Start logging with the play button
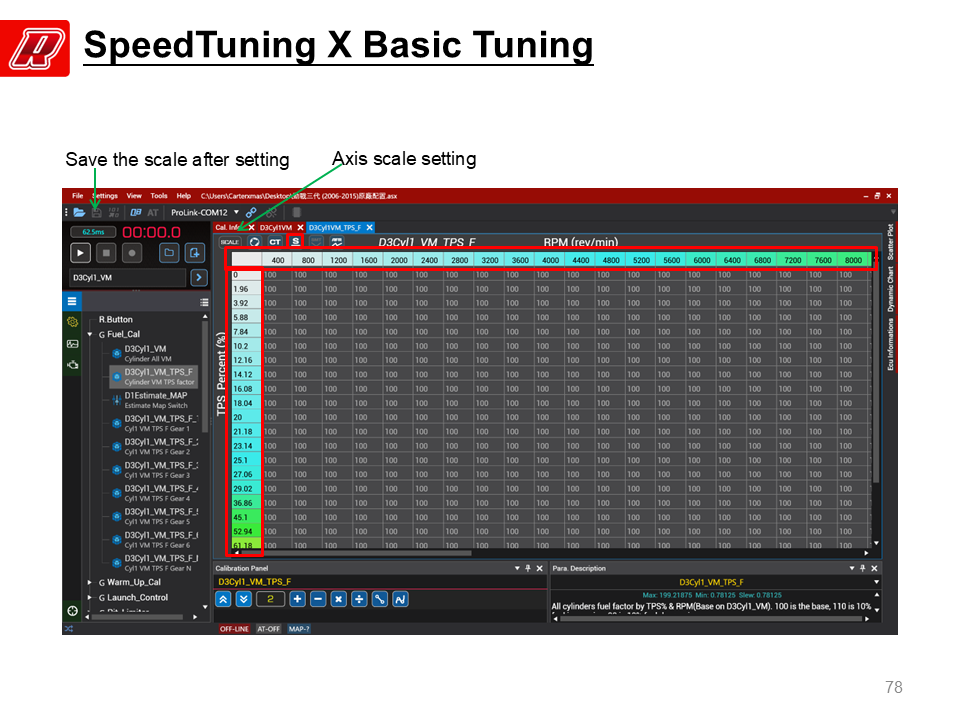 point(80,252)
